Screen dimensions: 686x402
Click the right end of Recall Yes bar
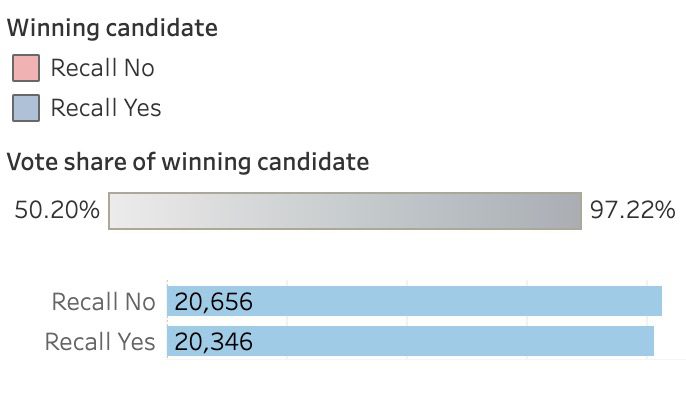650,341
